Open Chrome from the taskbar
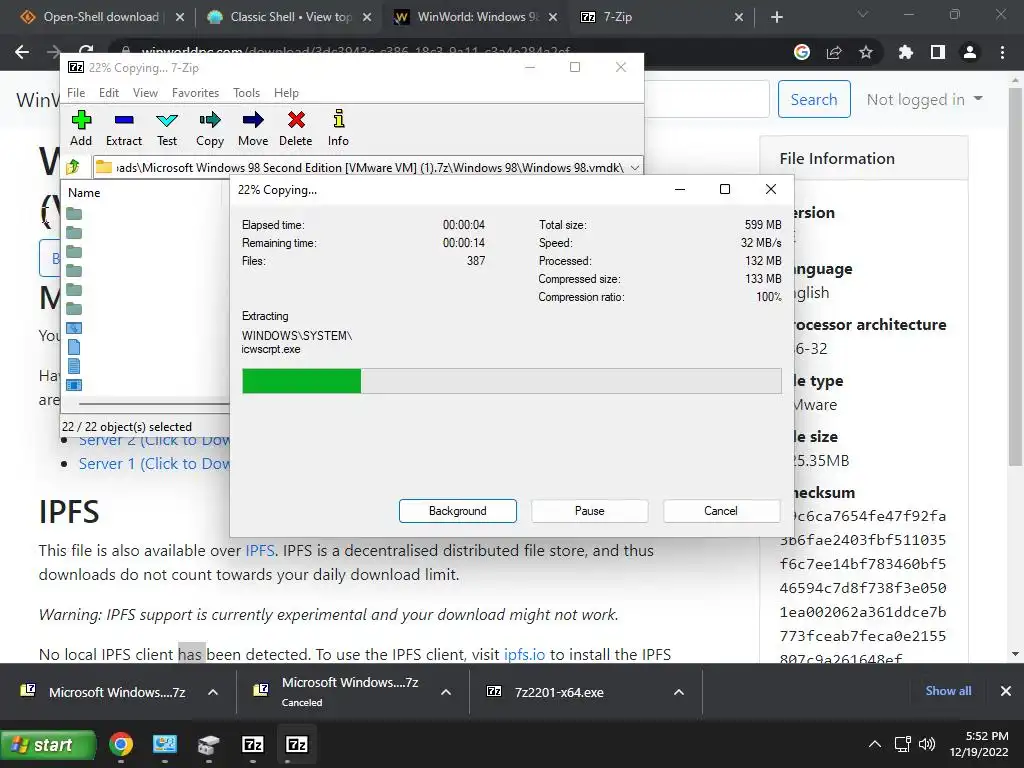Screen dimensions: 1024x768 point(121,744)
